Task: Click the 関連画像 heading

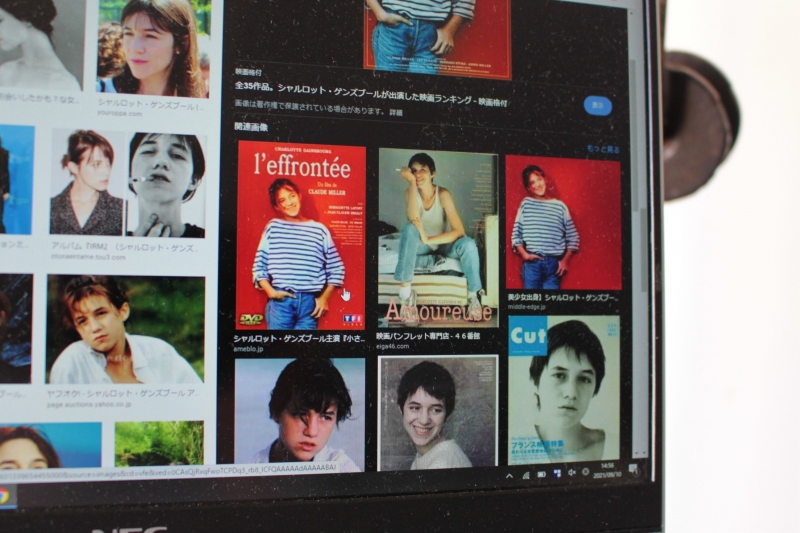Action: point(251,126)
